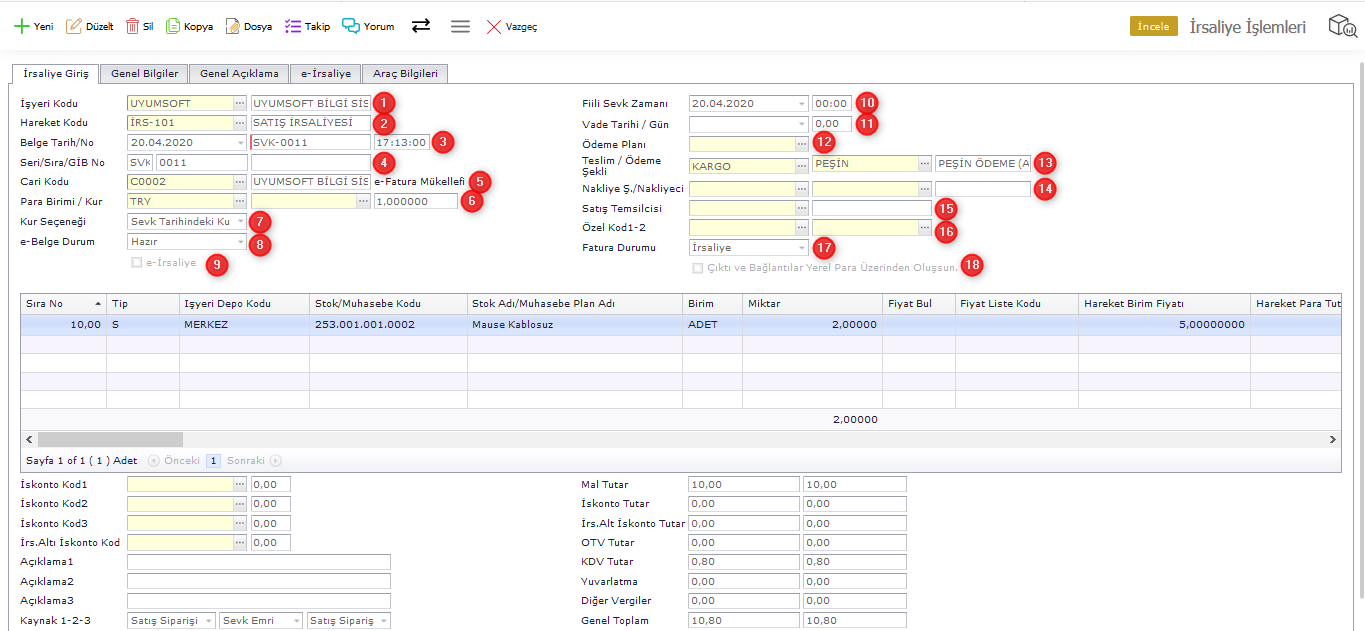
Task: Open the Araç Bilgileri tab
Action: tap(405, 74)
